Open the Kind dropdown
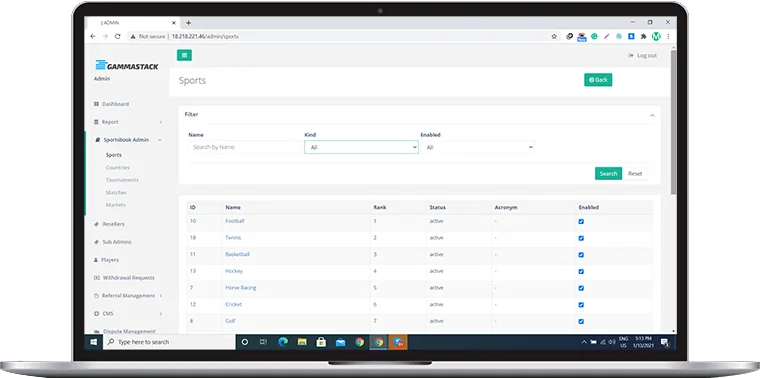The image size is (760, 378). (361, 147)
